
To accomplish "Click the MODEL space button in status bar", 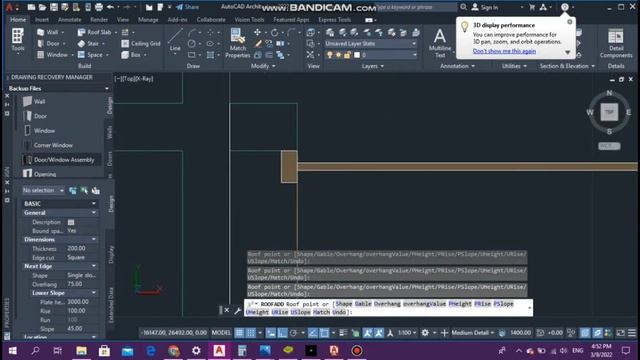I will click(x=221, y=333).
